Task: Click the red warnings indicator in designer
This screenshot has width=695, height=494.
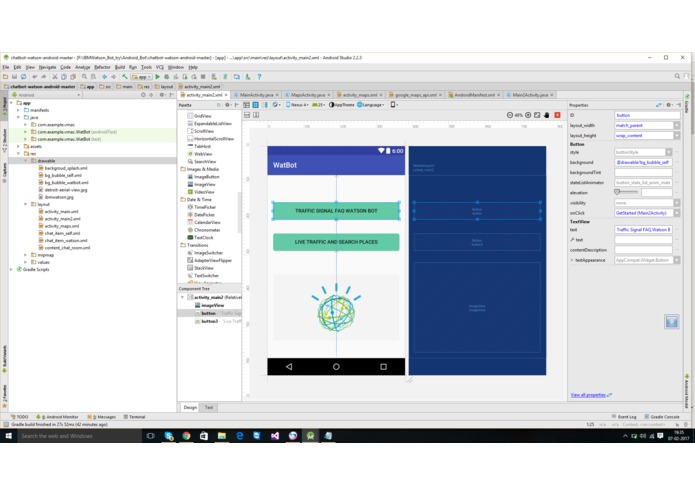Action: [x=557, y=115]
